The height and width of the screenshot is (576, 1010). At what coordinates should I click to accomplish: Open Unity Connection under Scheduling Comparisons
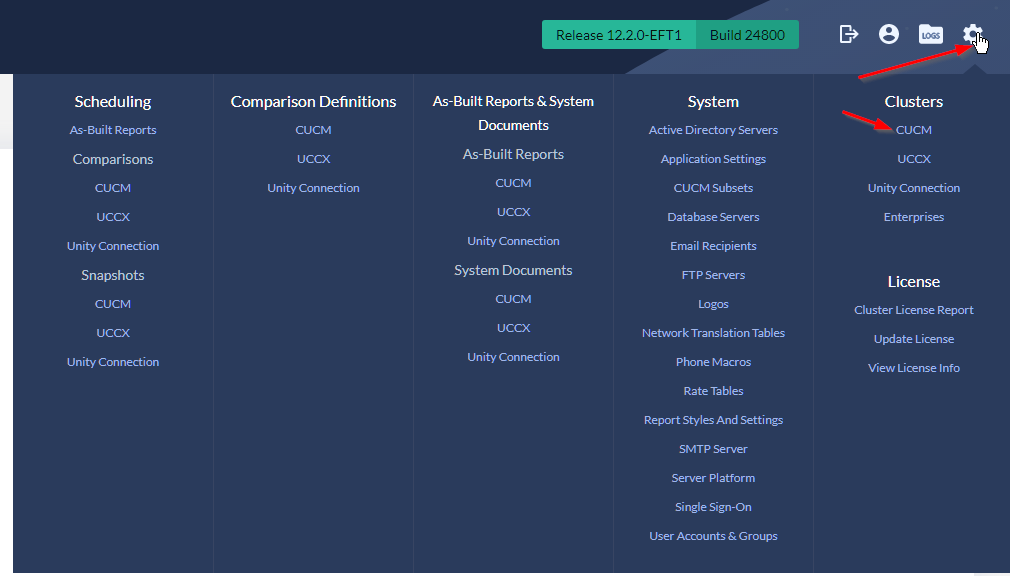click(x=113, y=245)
